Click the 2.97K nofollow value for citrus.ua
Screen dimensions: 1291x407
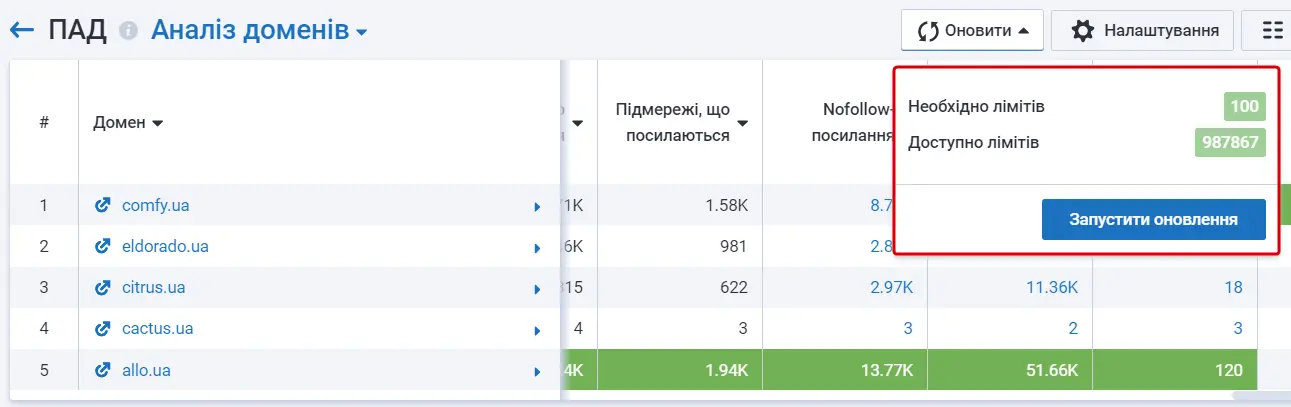pos(891,287)
